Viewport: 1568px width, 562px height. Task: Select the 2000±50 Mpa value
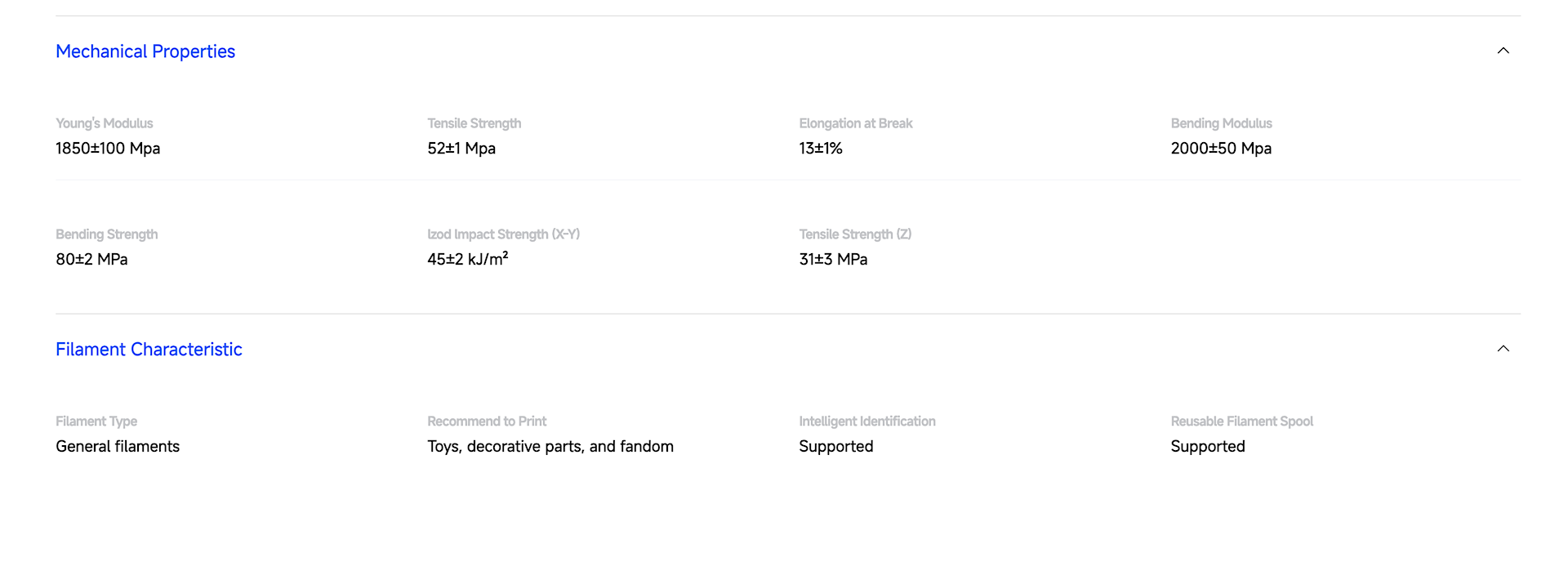point(1221,149)
